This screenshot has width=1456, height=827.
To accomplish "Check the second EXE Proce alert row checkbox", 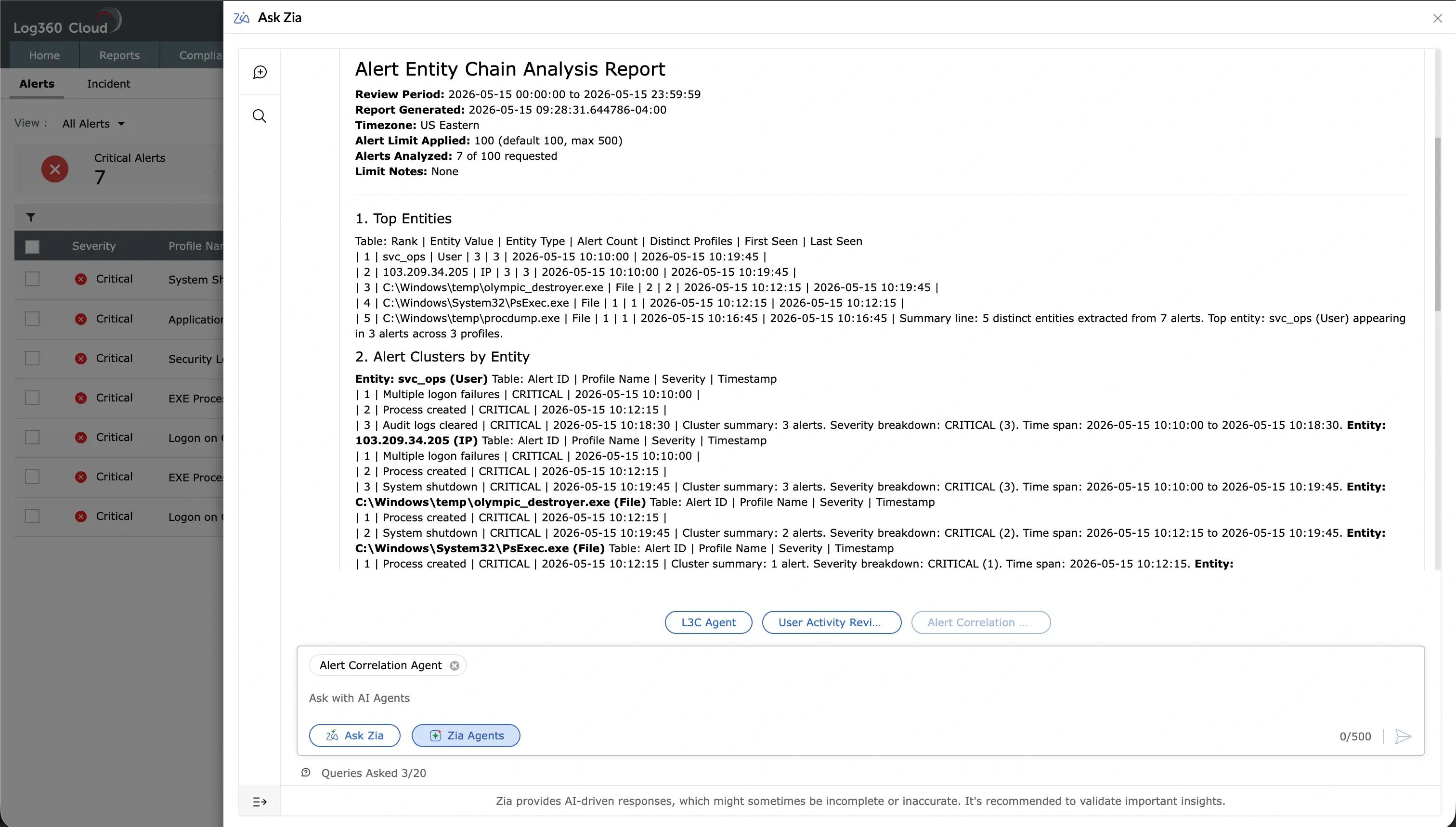I will (x=32, y=477).
